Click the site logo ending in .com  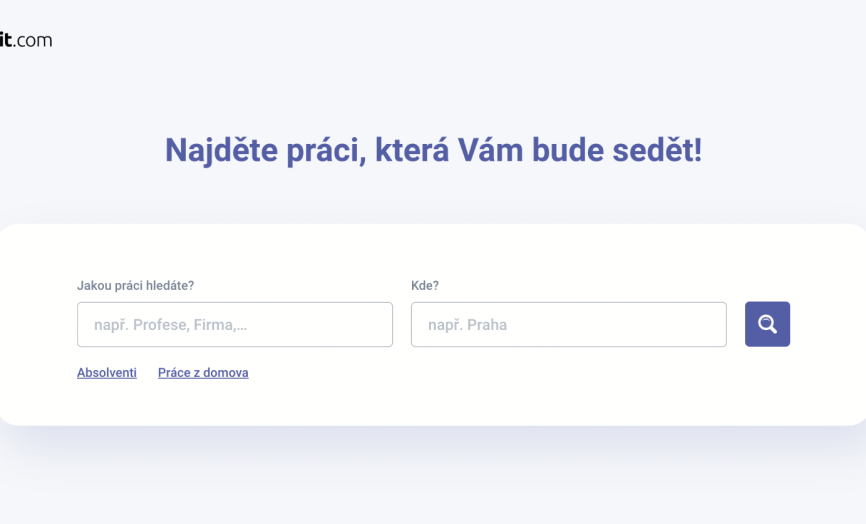tap(26, 40)
